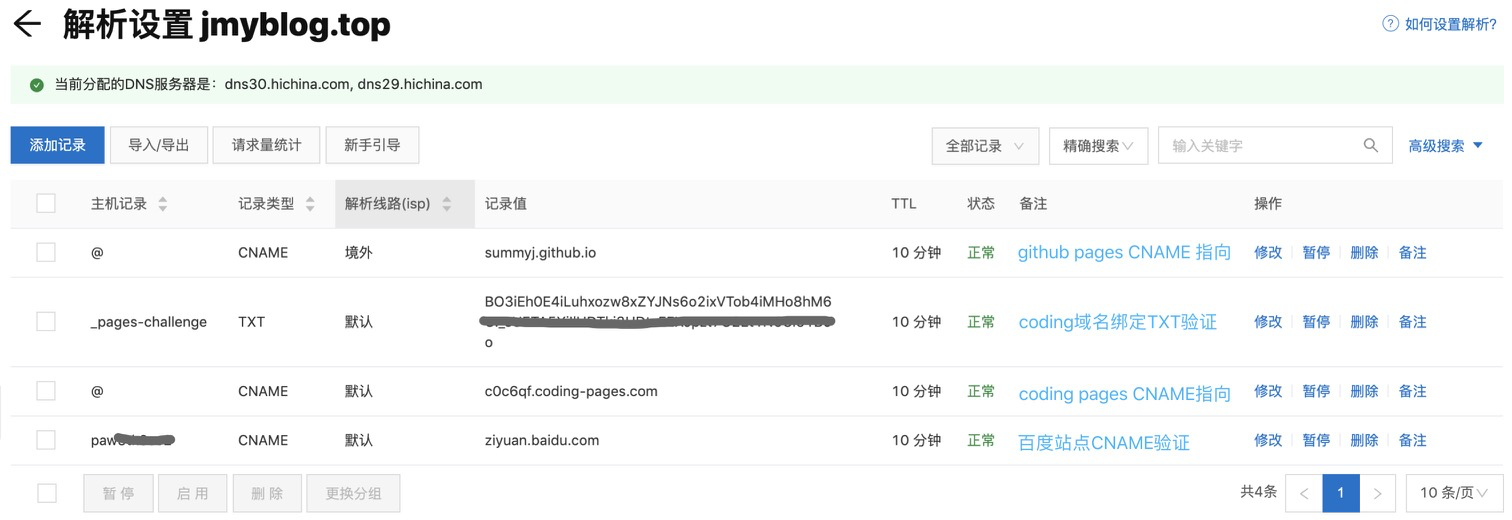Click the _pages-challenge host record
The width and height of the screenshot is (1512, 520).
click(x=149, y=322)
